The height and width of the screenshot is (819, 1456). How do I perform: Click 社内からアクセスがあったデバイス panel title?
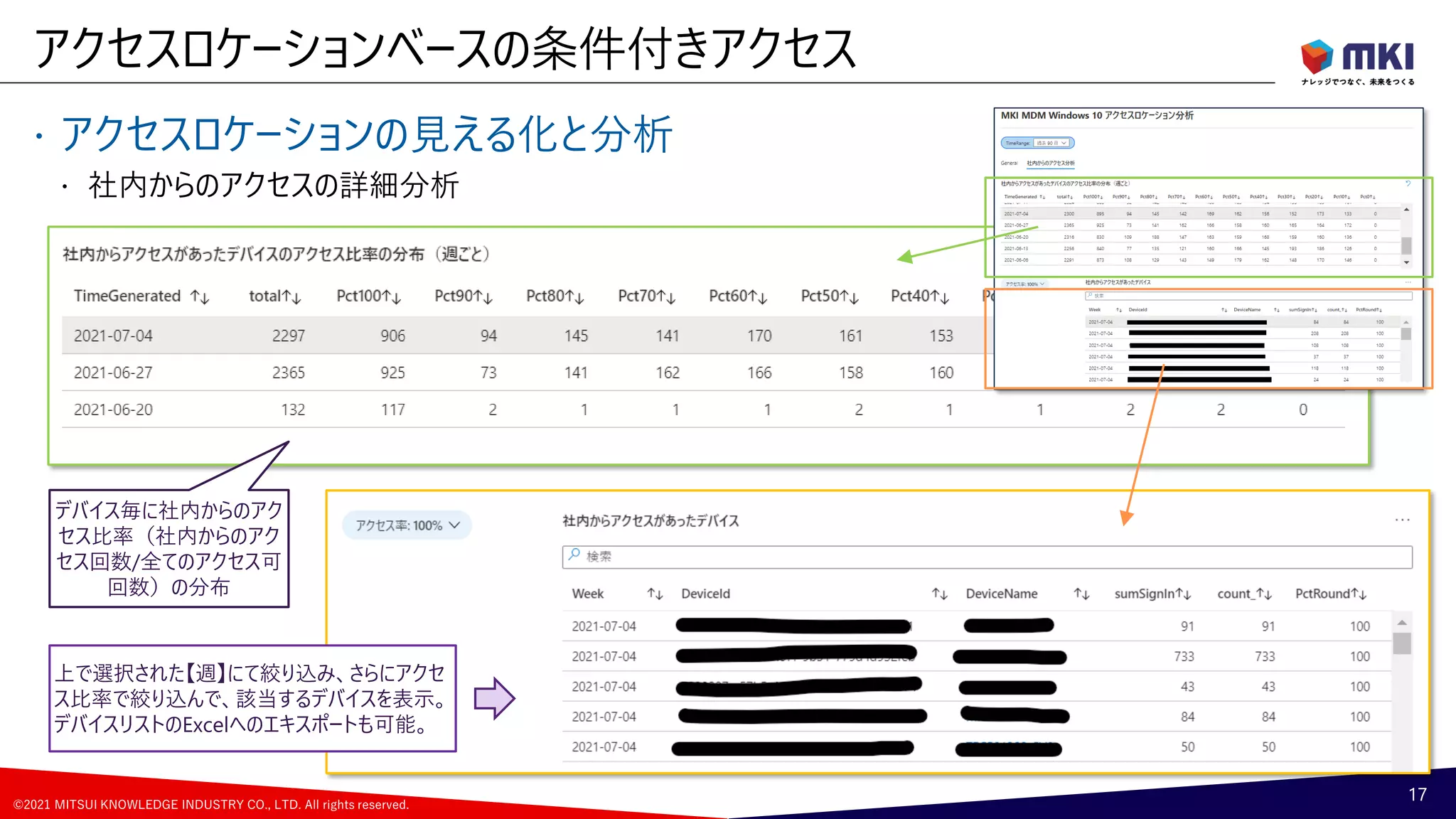tap(651, 521)
